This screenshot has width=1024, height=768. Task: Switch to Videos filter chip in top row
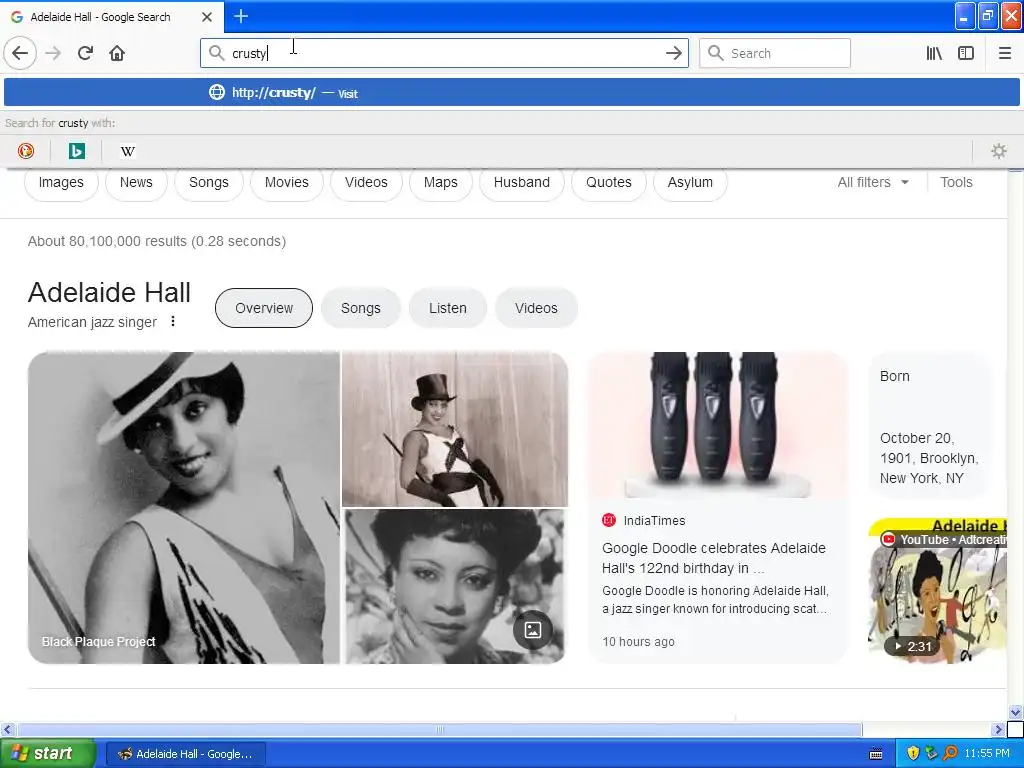[366, 182]
